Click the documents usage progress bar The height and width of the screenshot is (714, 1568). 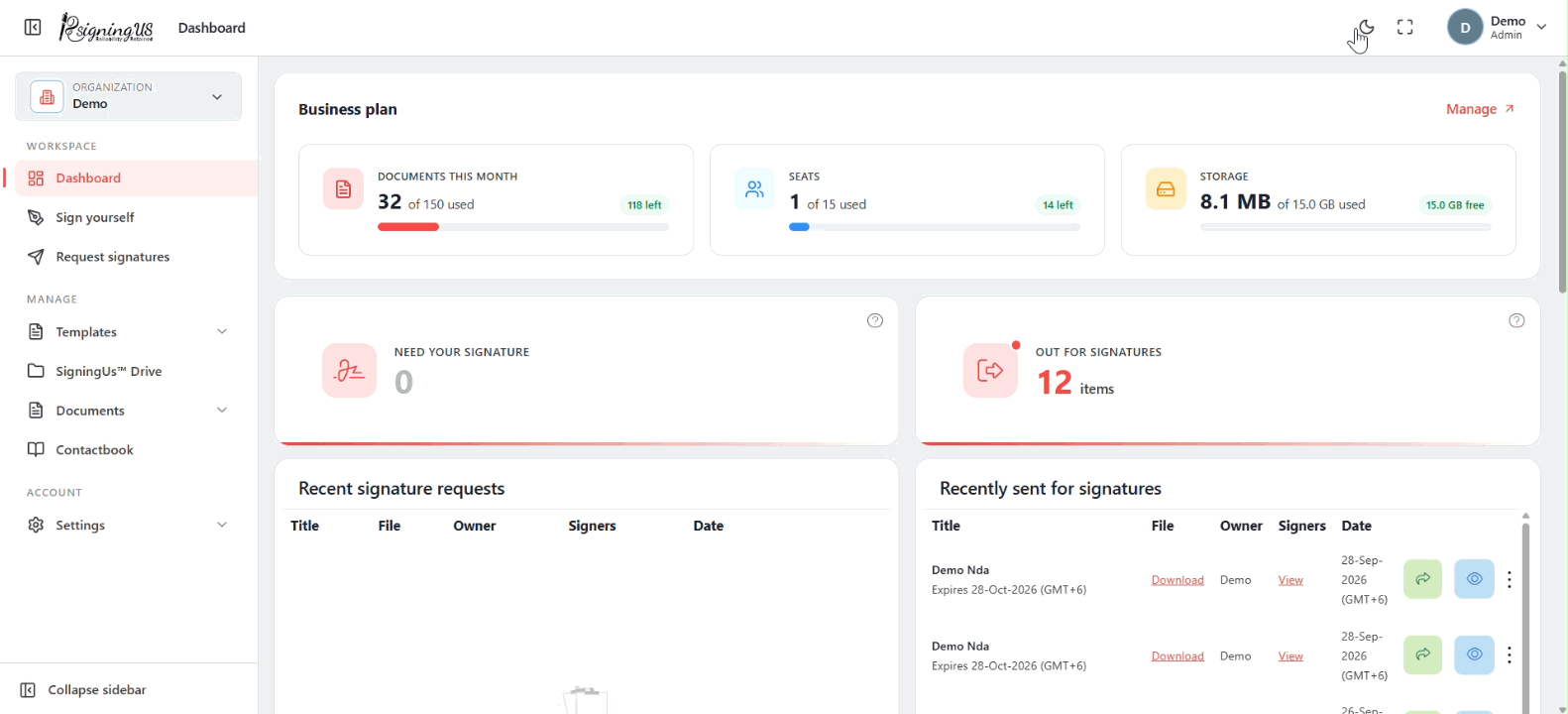click(x=523, y=227)
